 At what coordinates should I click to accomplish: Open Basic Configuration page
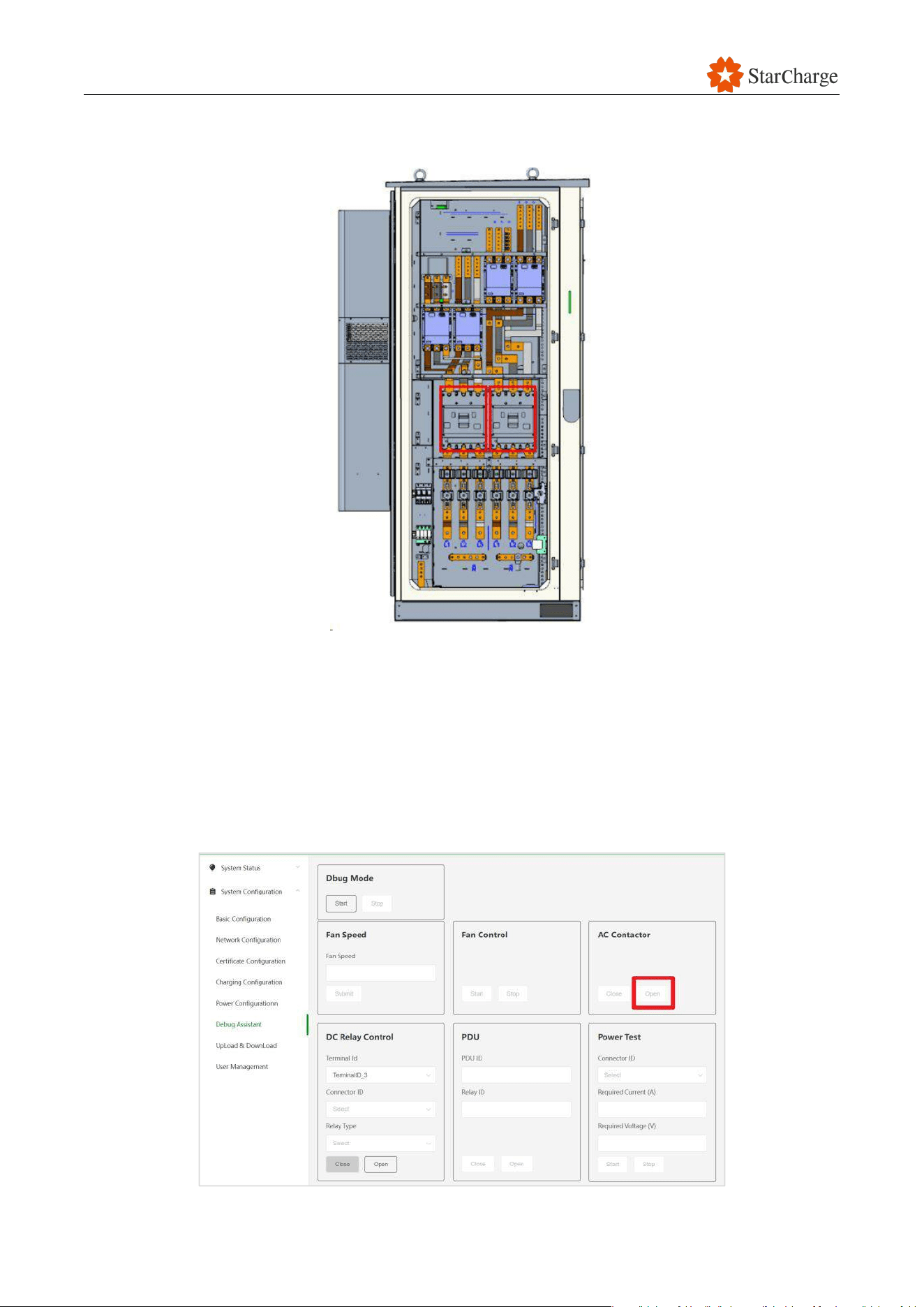[243, 919]
